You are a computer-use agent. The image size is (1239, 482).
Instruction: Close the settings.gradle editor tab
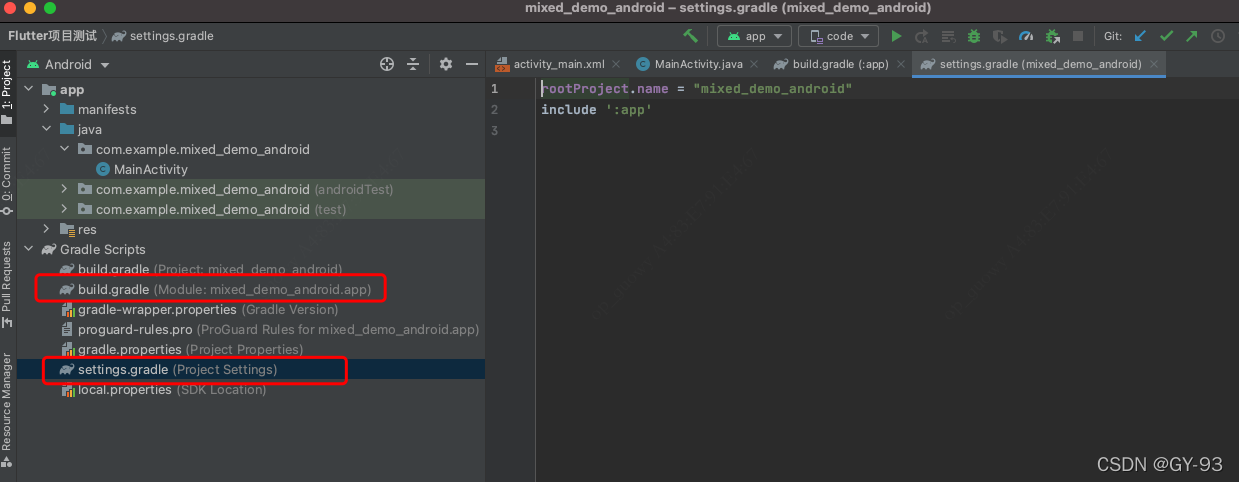tap(1154, 64)
